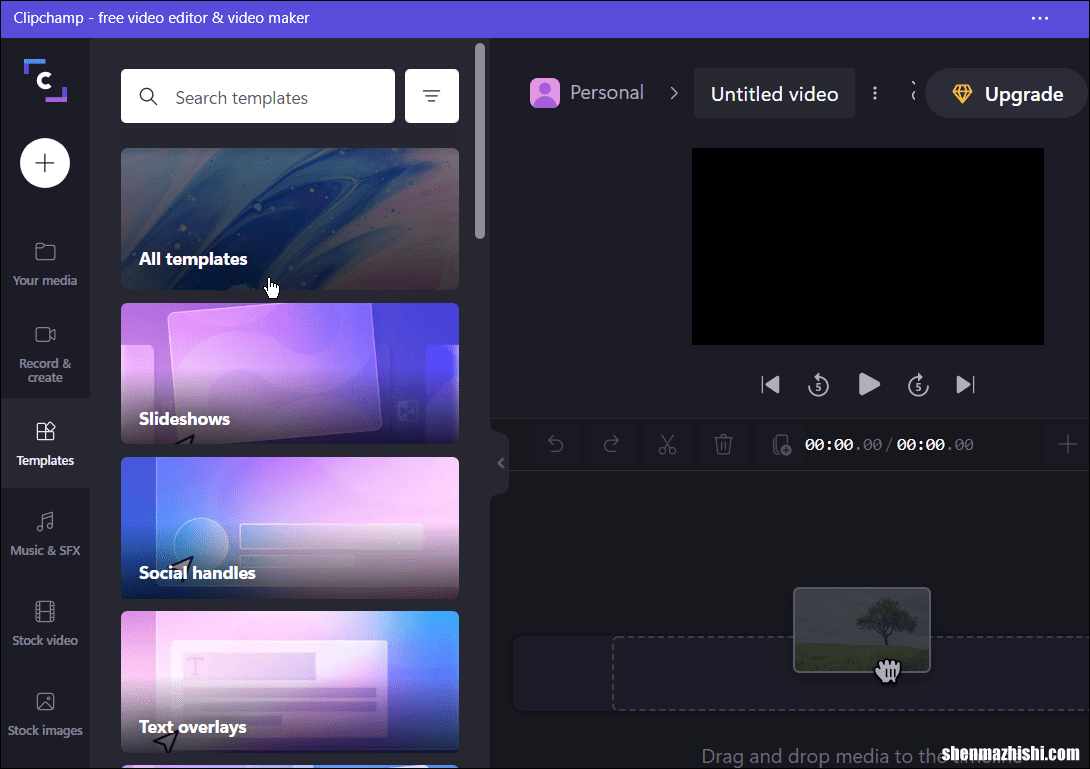This screenshot has height=769, width=1090.
Task: Open the title bar ellipsis menu
Action: pos(1040,18)
